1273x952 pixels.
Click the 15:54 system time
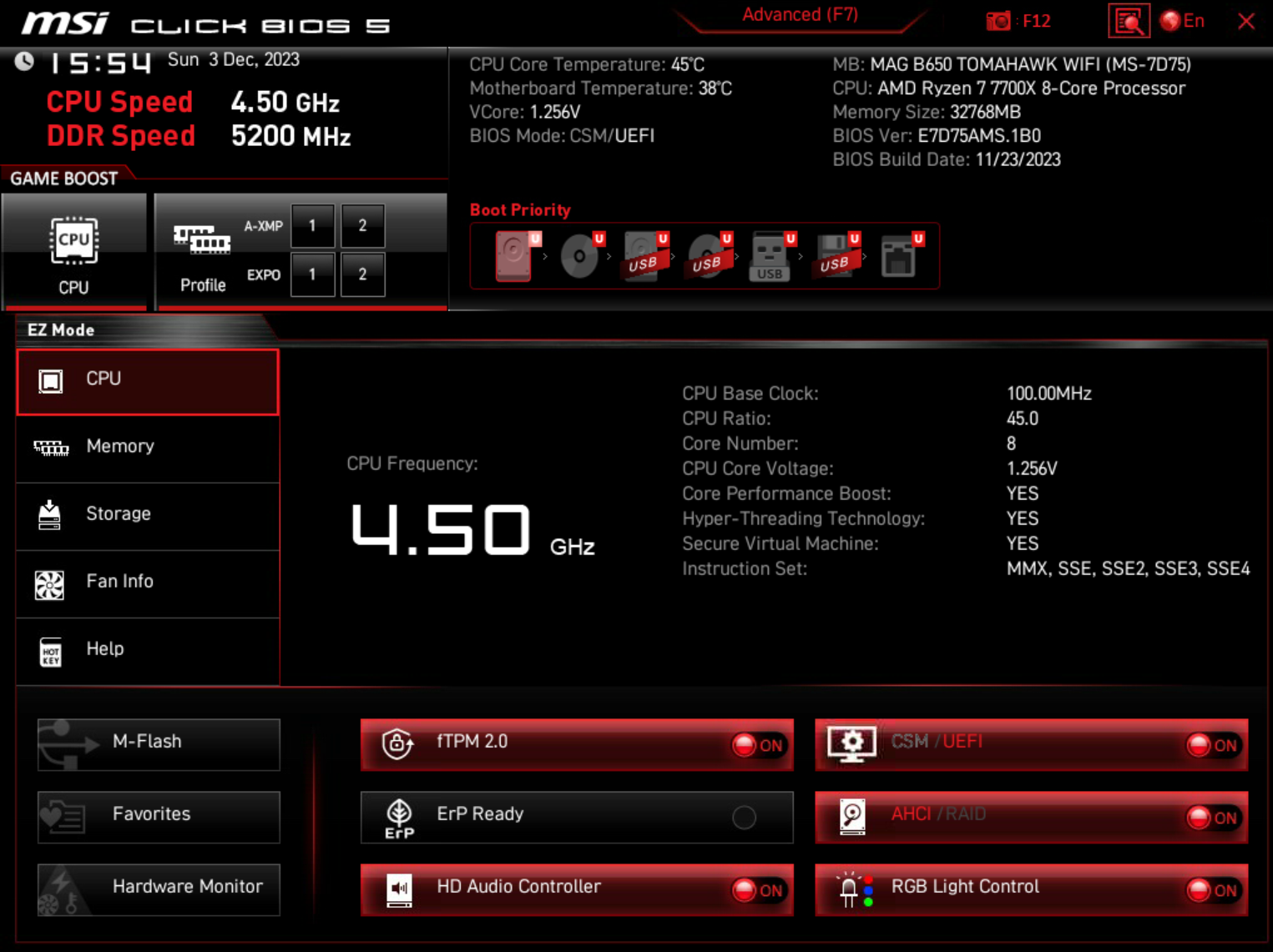point(100,62)
